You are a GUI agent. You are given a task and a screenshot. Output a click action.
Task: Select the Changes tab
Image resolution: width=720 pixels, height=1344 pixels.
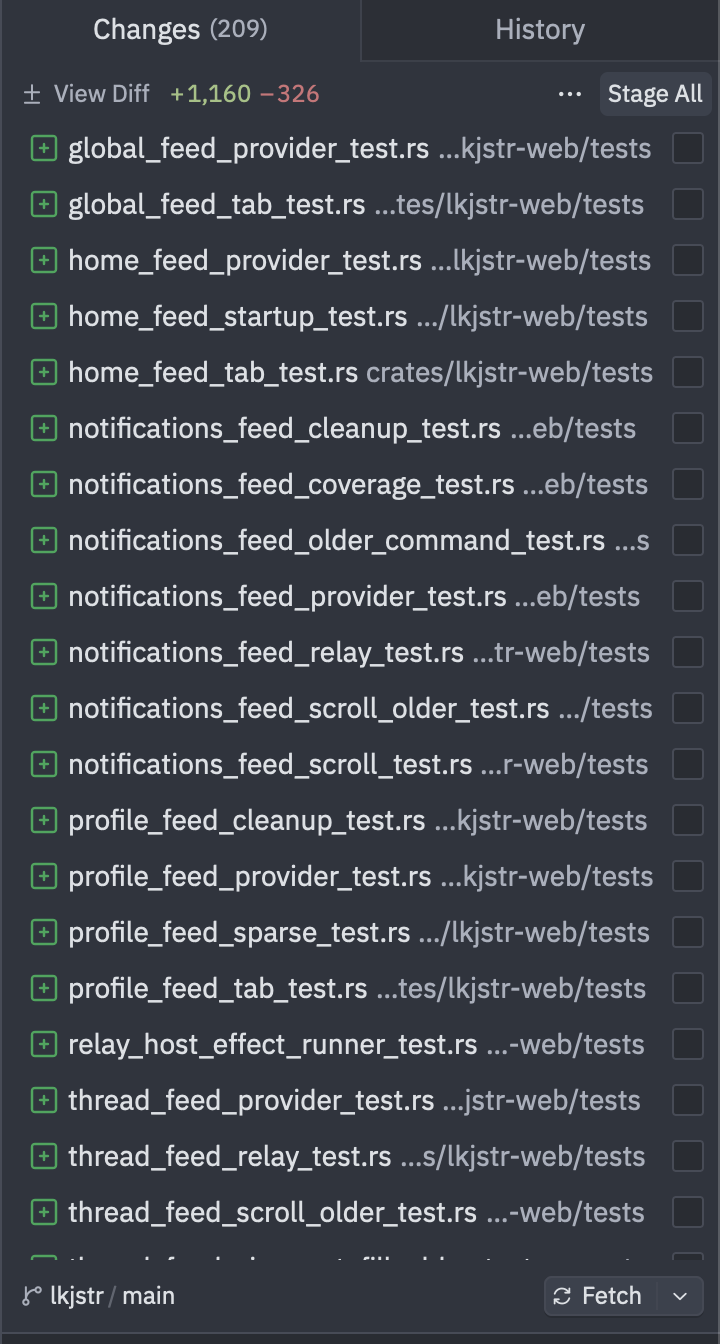(x=180, y=30)
